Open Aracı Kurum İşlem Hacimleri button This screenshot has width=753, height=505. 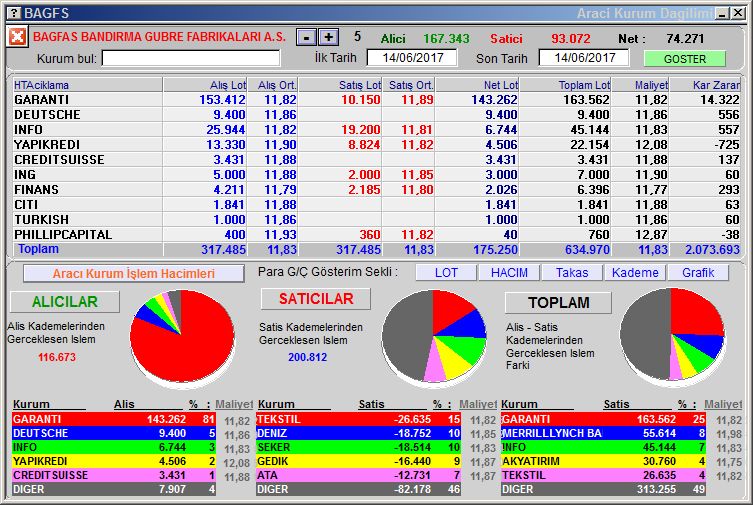(134, 274)
